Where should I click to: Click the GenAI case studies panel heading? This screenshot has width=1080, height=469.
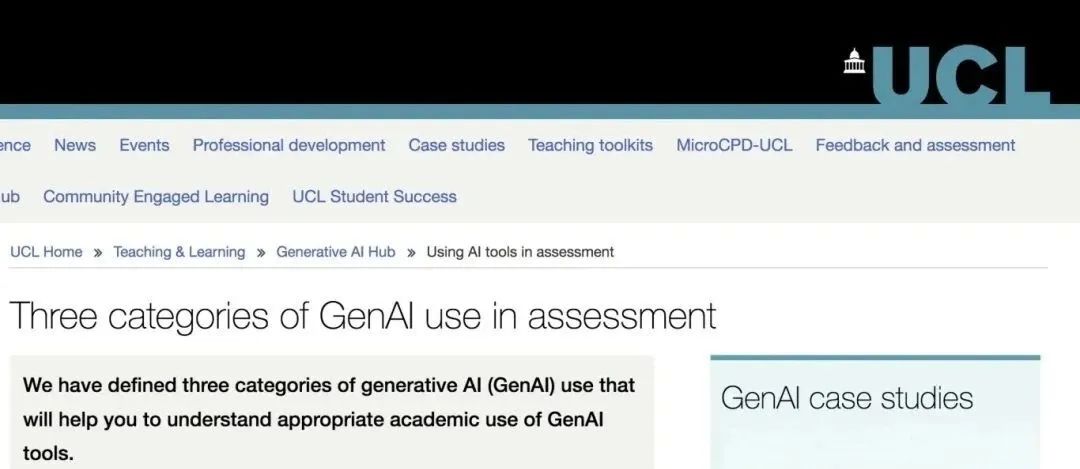click(847, 398)
